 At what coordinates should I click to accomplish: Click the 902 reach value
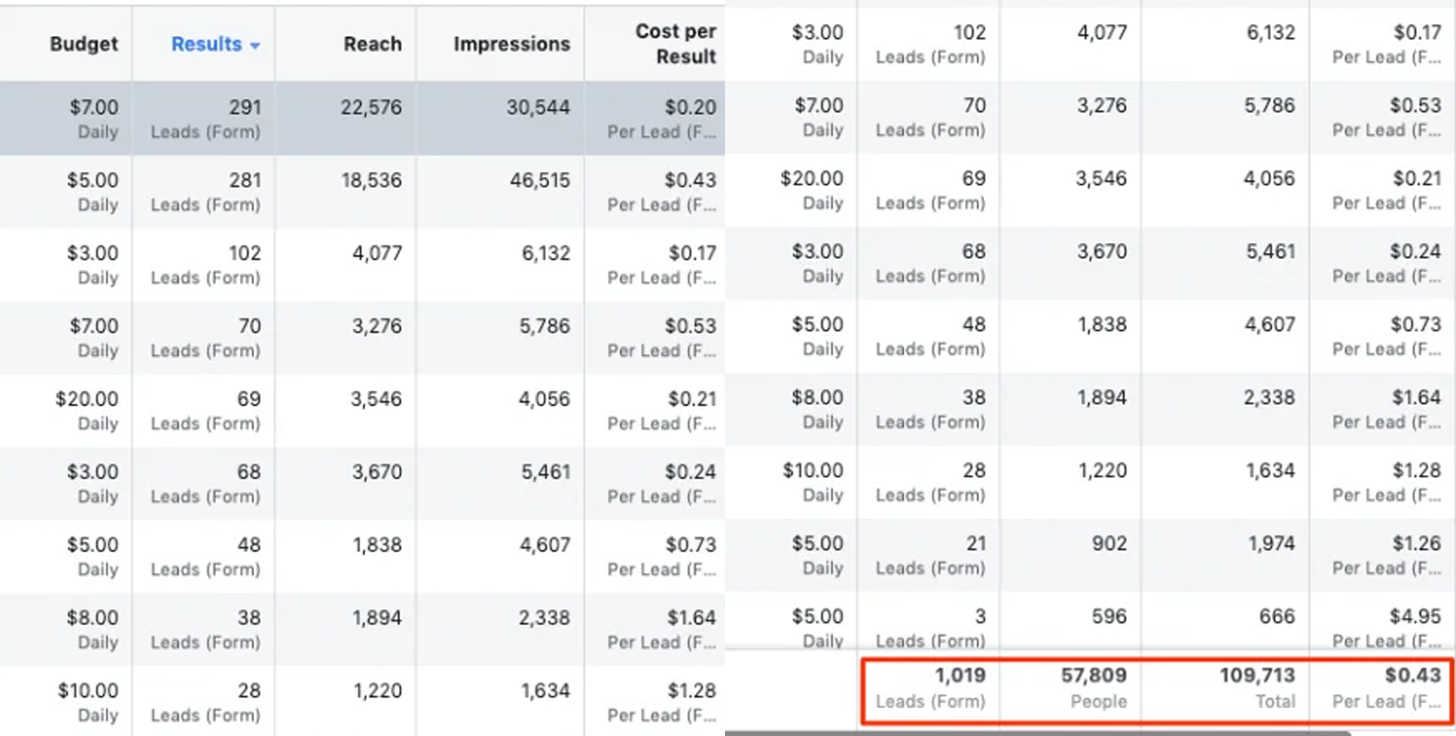tap(1108, 544)
